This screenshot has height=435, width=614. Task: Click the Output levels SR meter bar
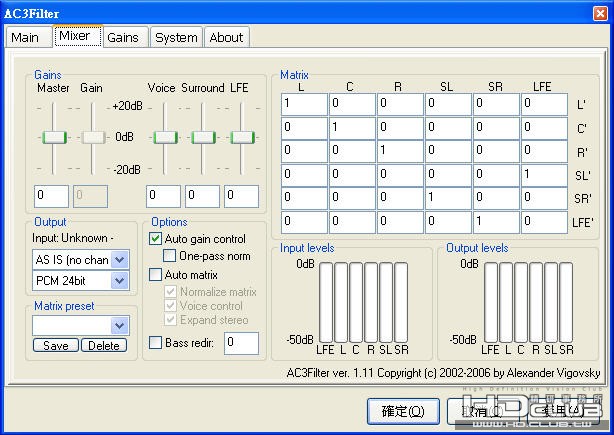click(566, 303)
